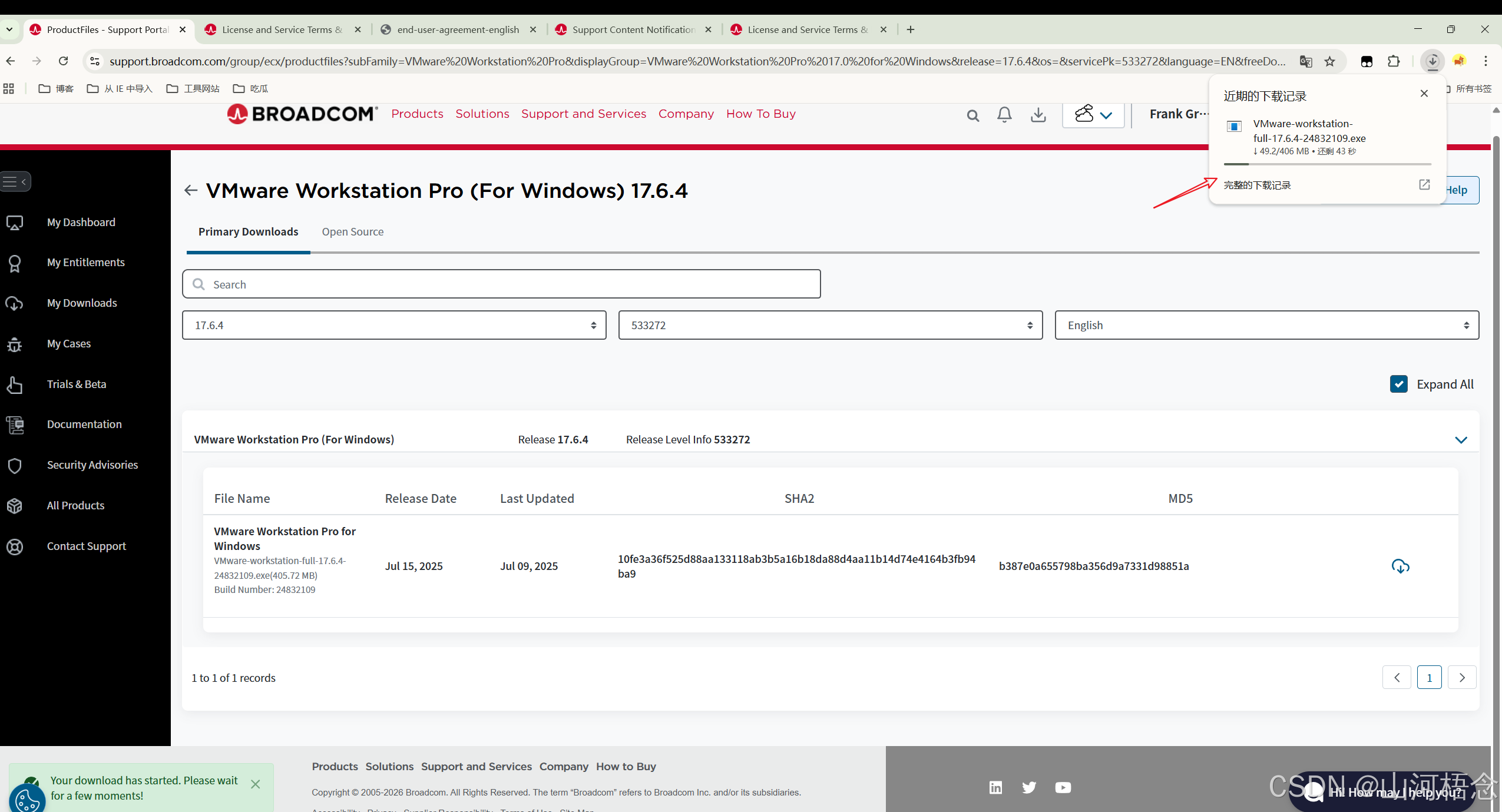
Task: Open the Google Translate icon in the address bar
Action: pos(1306,61)
